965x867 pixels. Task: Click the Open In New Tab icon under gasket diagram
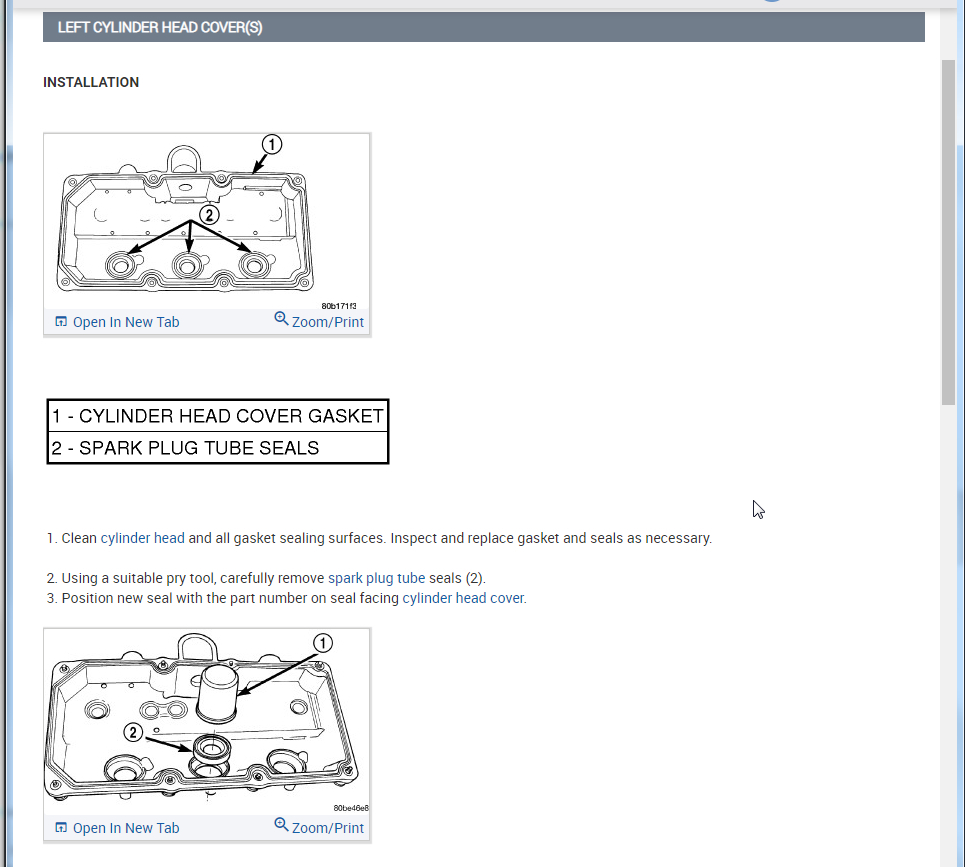pos(61,322)
